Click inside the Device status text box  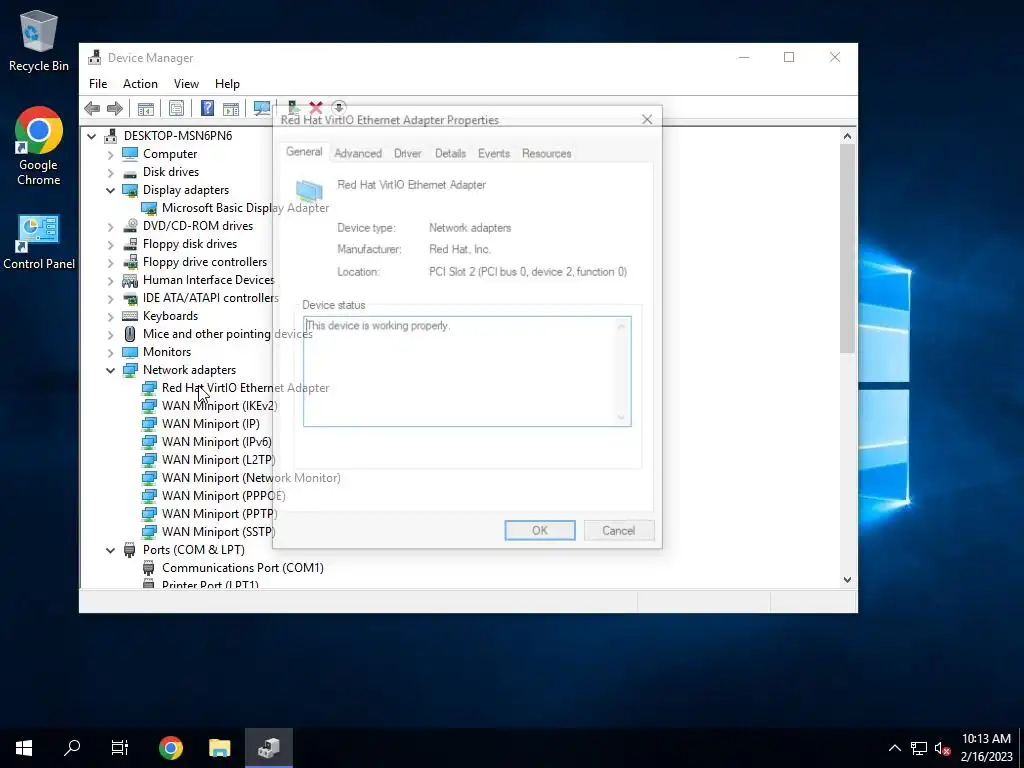(x=467, y=371)
